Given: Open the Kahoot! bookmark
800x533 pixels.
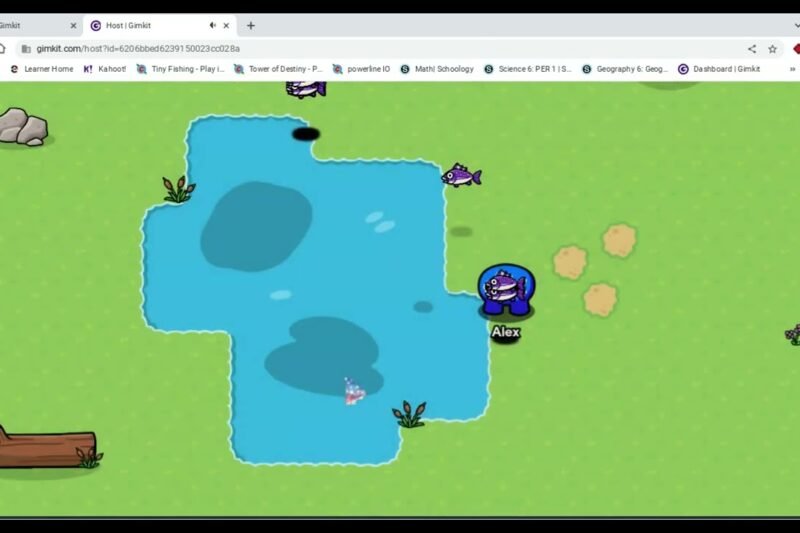Looking at the screenshot, I should 105,69.
